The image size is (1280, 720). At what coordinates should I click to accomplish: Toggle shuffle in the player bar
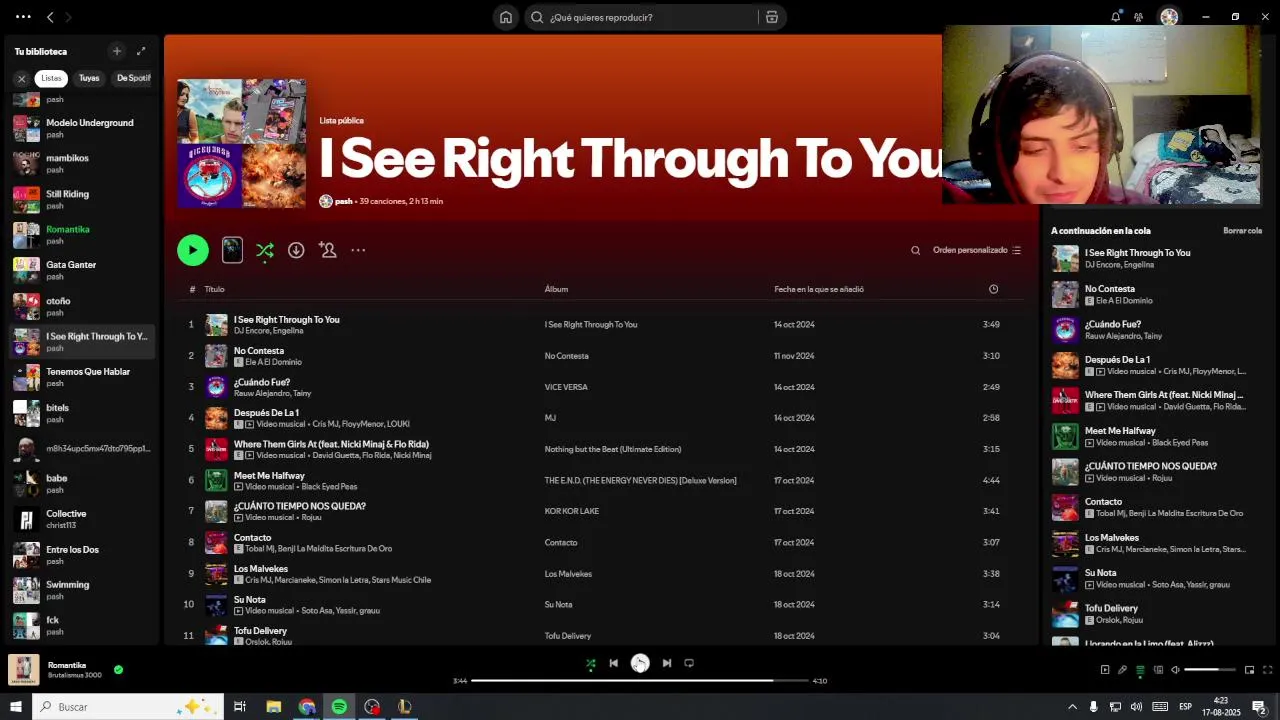click(590, 663)
